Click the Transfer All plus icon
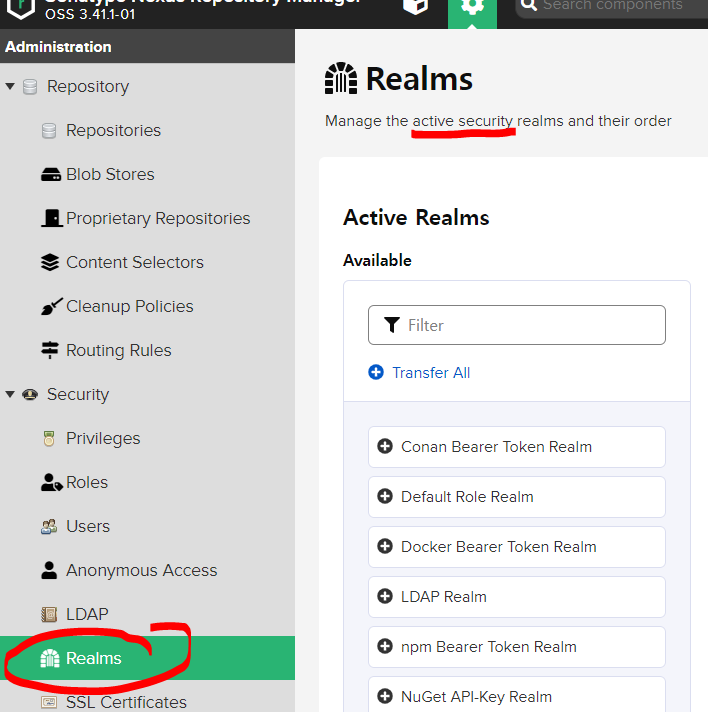This screenshot has height=712, width=708. (376, 372)
